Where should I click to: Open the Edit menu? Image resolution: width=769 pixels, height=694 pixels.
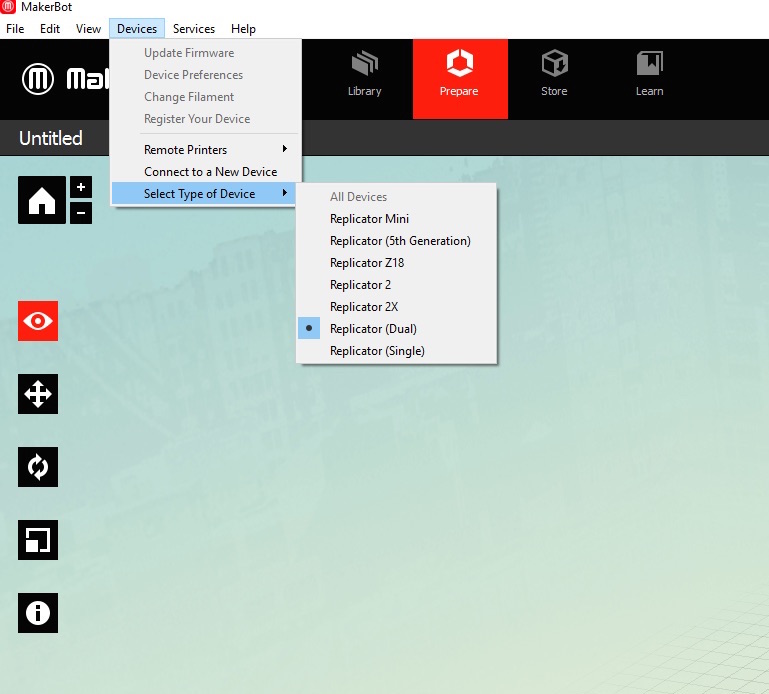[x=50, y=29]
